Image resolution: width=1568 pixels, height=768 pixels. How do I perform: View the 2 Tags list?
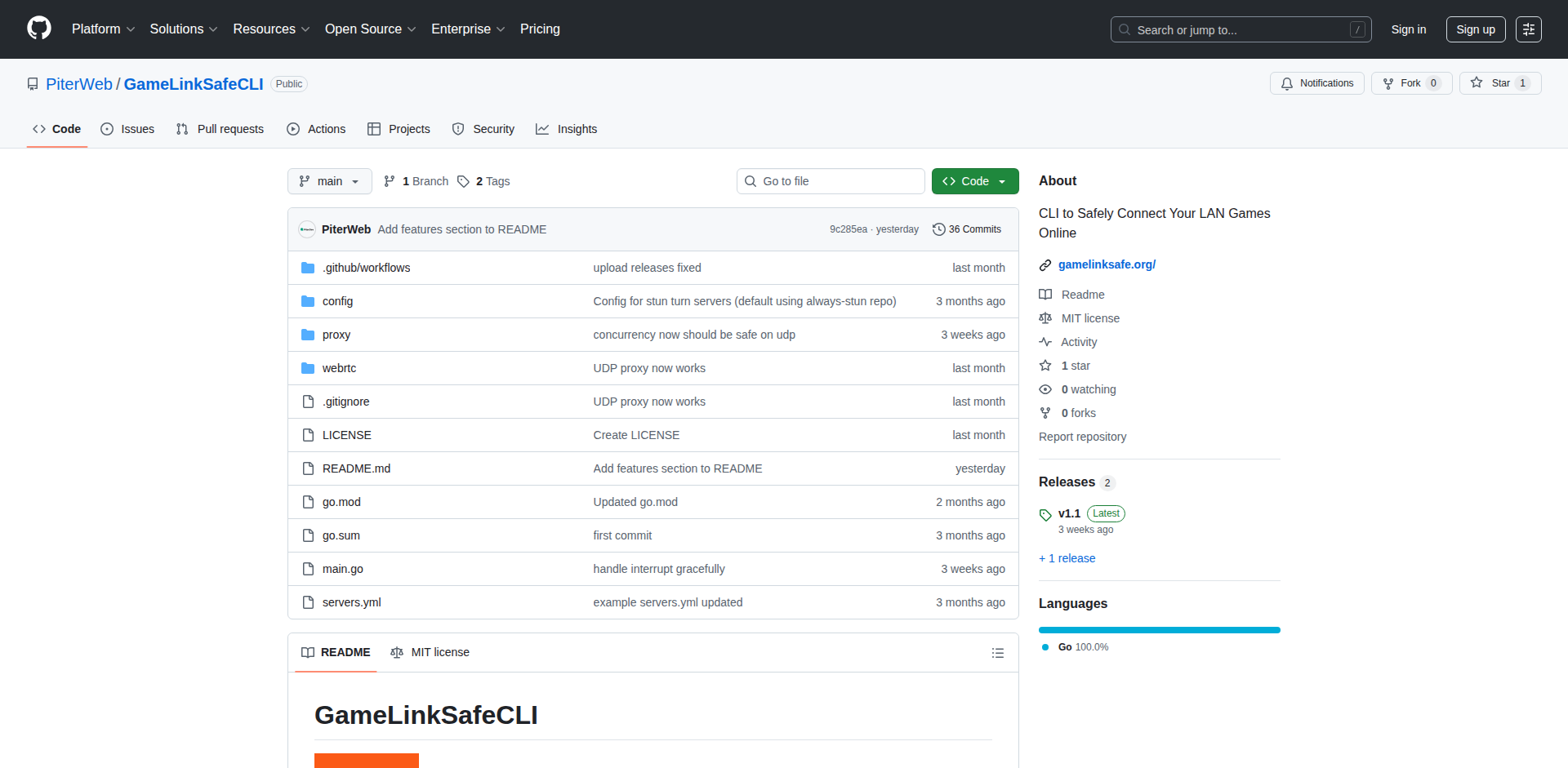tap(483, 181)
